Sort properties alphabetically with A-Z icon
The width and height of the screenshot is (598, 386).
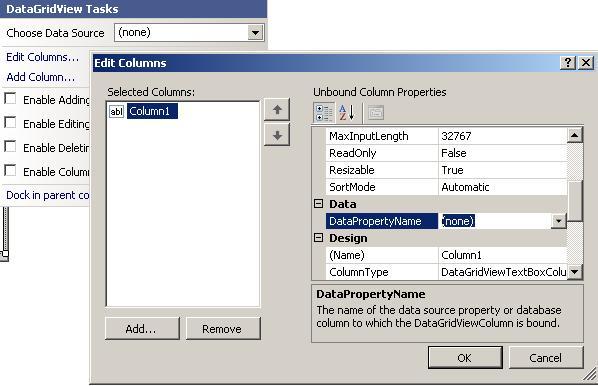347,113
